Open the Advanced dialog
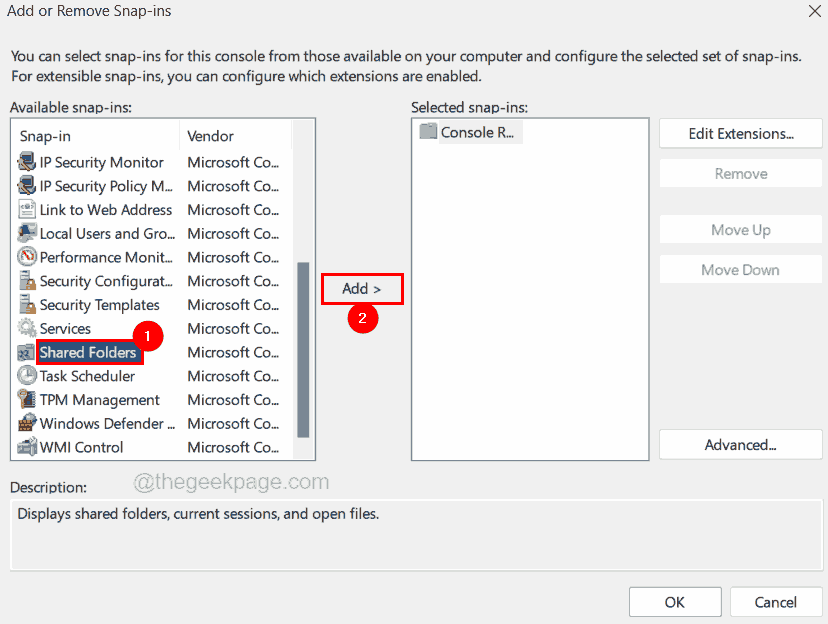Image resolution: width=828 pixels, height=624 pixels. point(740,444)
